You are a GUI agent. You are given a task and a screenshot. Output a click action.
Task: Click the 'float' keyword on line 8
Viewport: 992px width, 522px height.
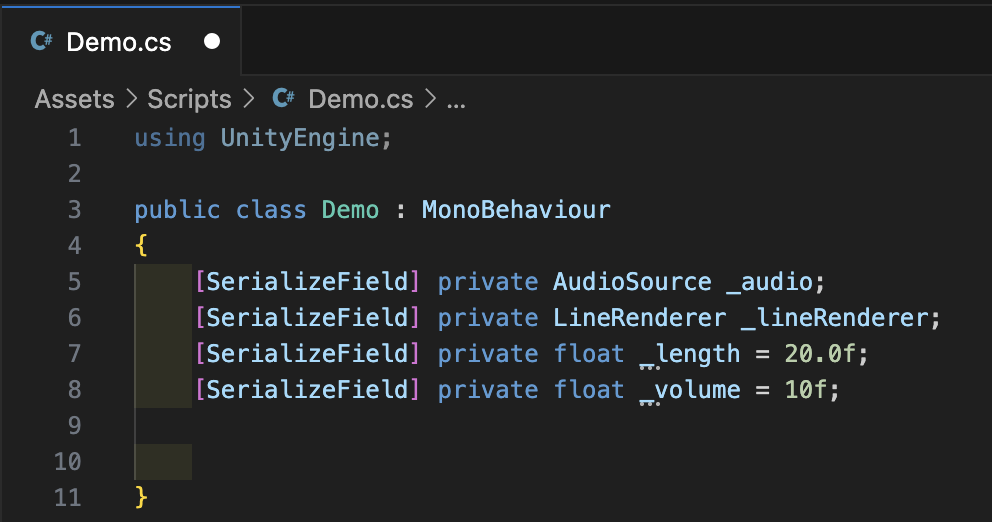point(589,390)
